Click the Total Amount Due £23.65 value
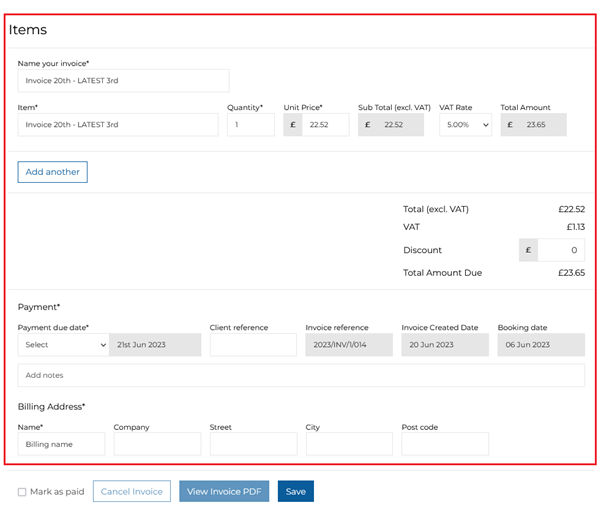Image resolution: width=601 pixels, height=508 pixels. tap(571, 273)
